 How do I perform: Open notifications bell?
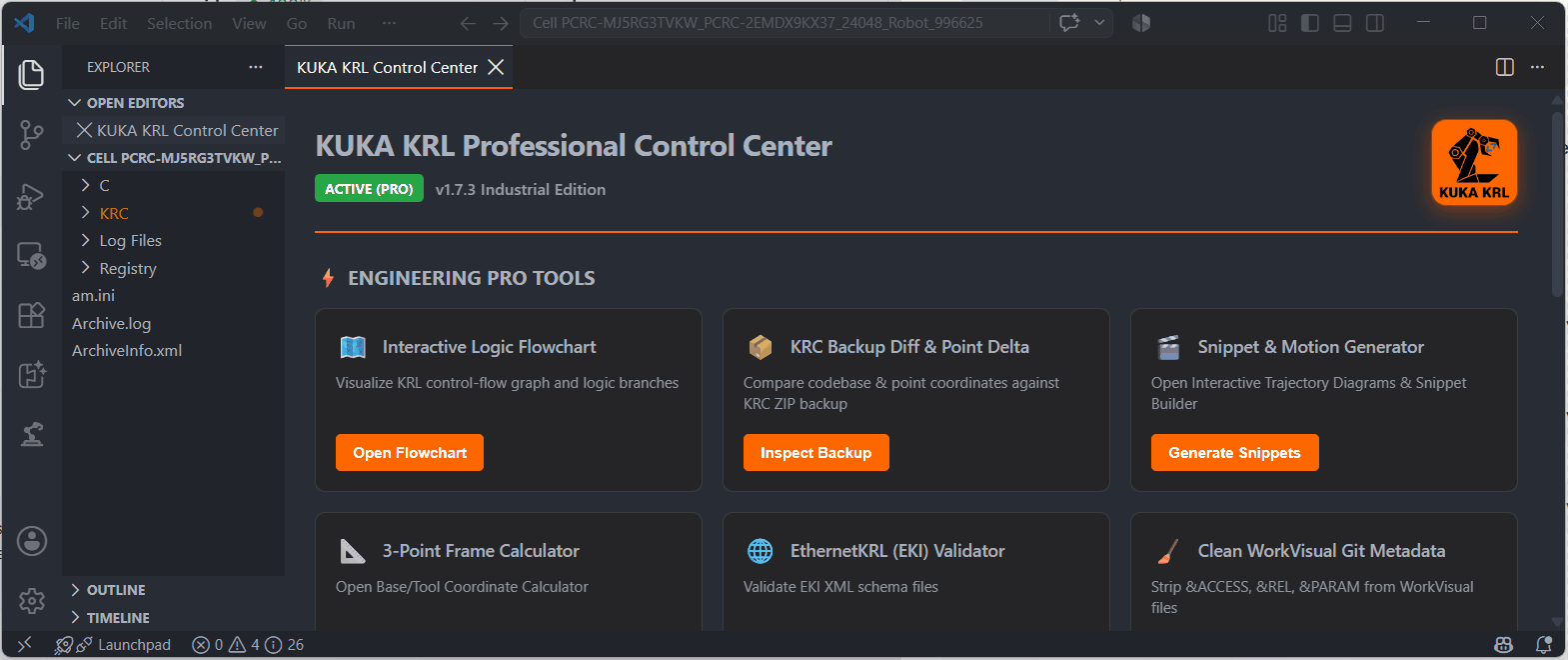coord(1543,645)
